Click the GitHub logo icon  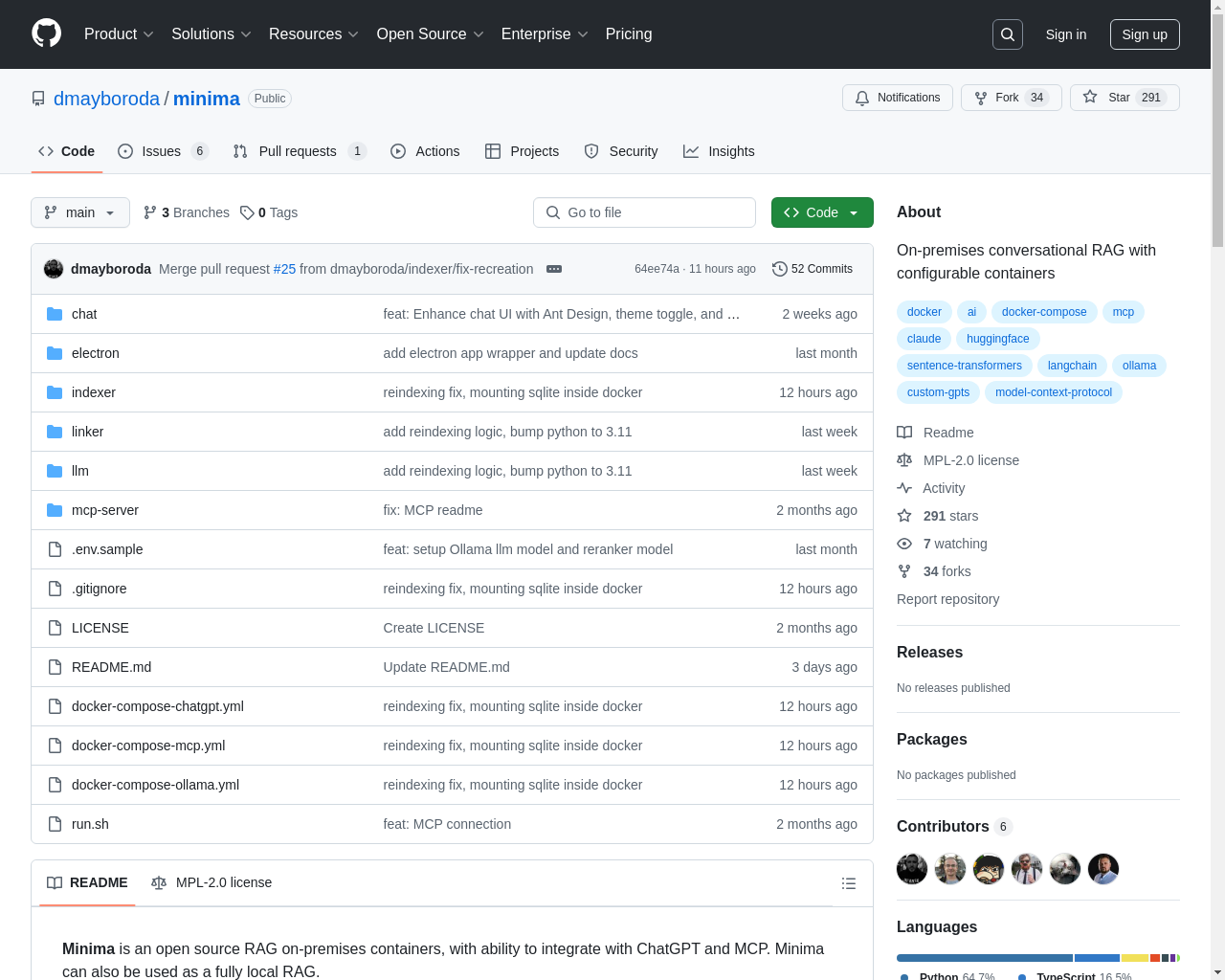click(x=46, y=33)
